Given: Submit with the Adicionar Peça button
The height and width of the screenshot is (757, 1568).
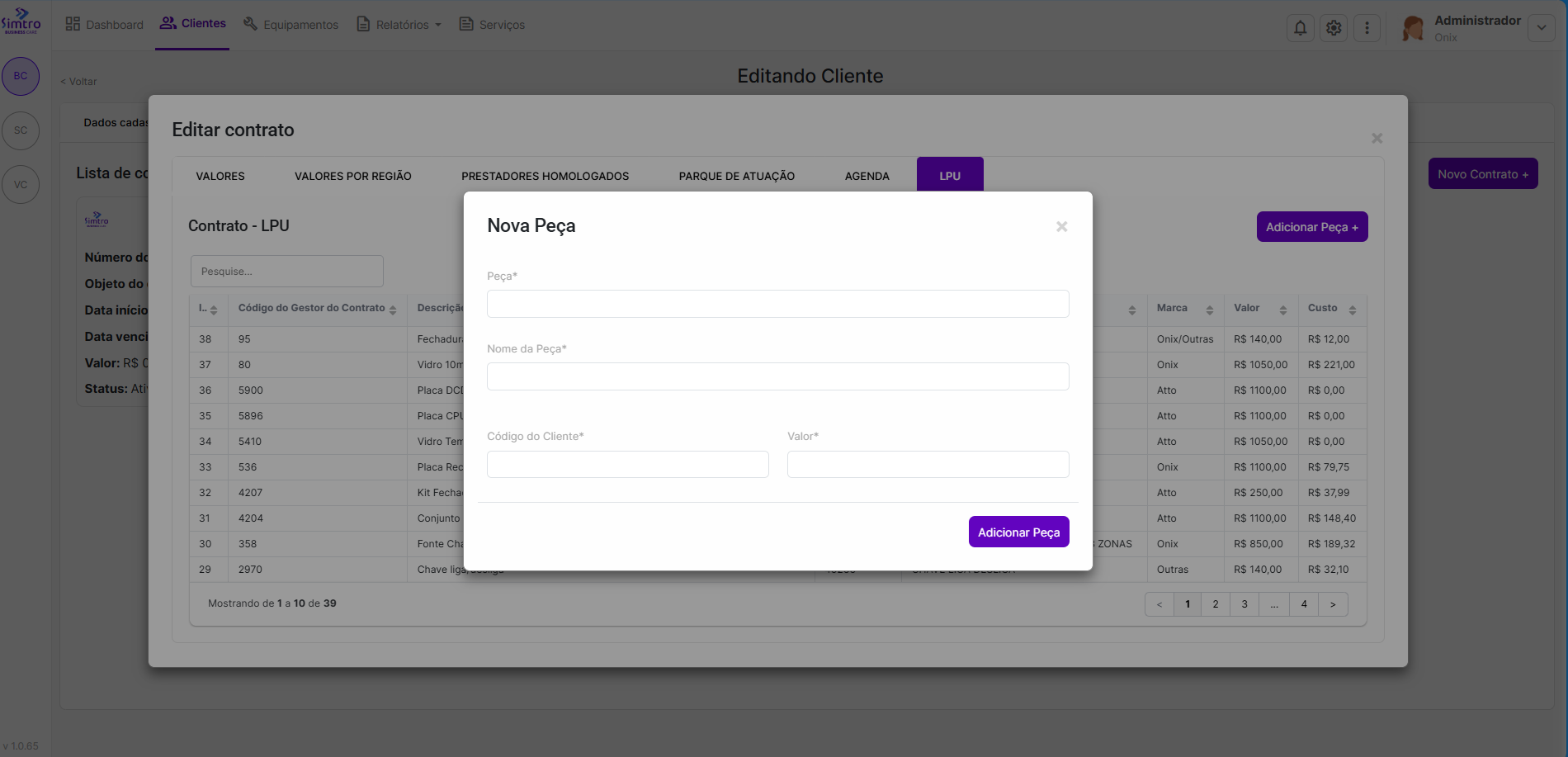Looking at the screenshot, I should click(1018, 532).
